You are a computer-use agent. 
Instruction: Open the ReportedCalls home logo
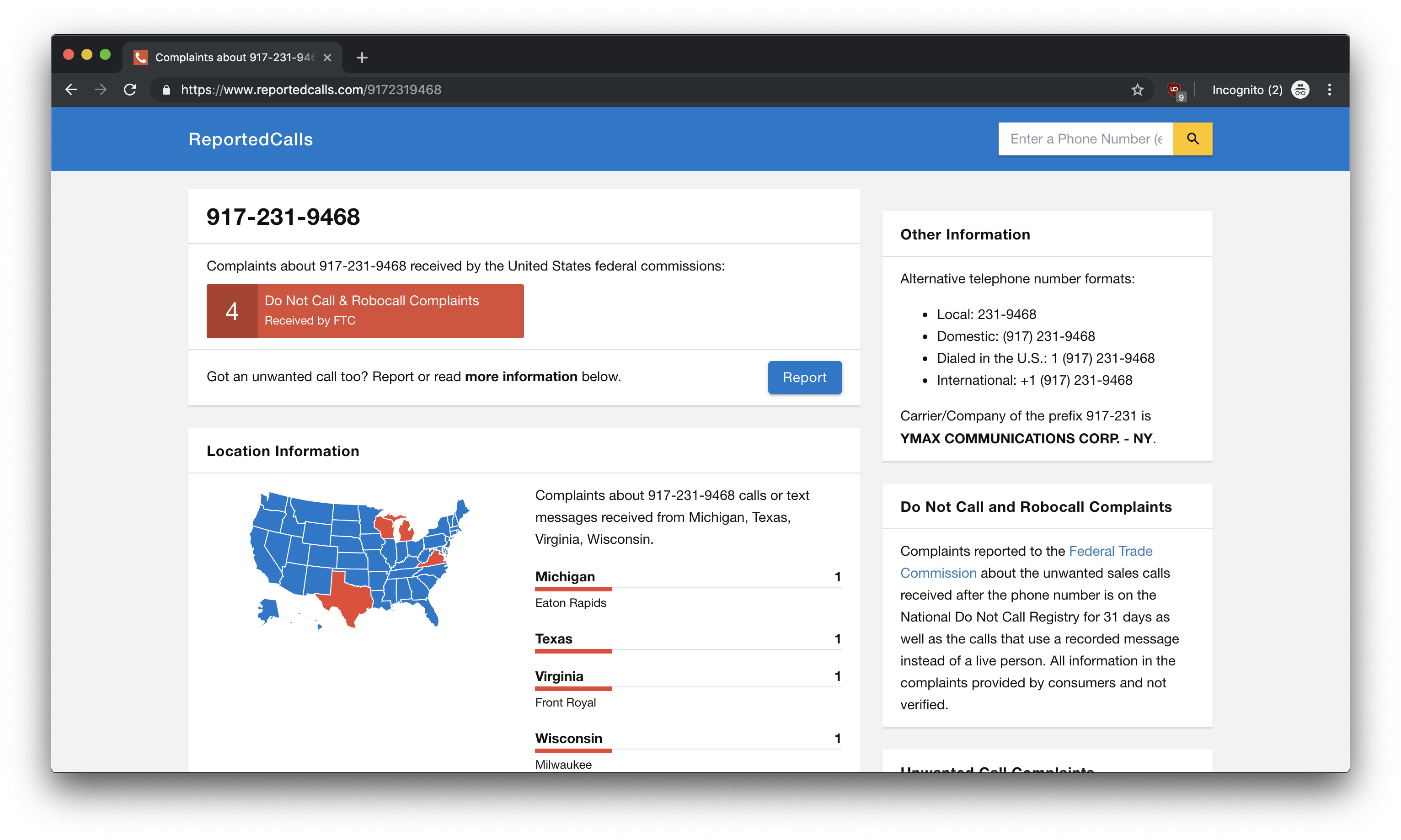[250, 139]
